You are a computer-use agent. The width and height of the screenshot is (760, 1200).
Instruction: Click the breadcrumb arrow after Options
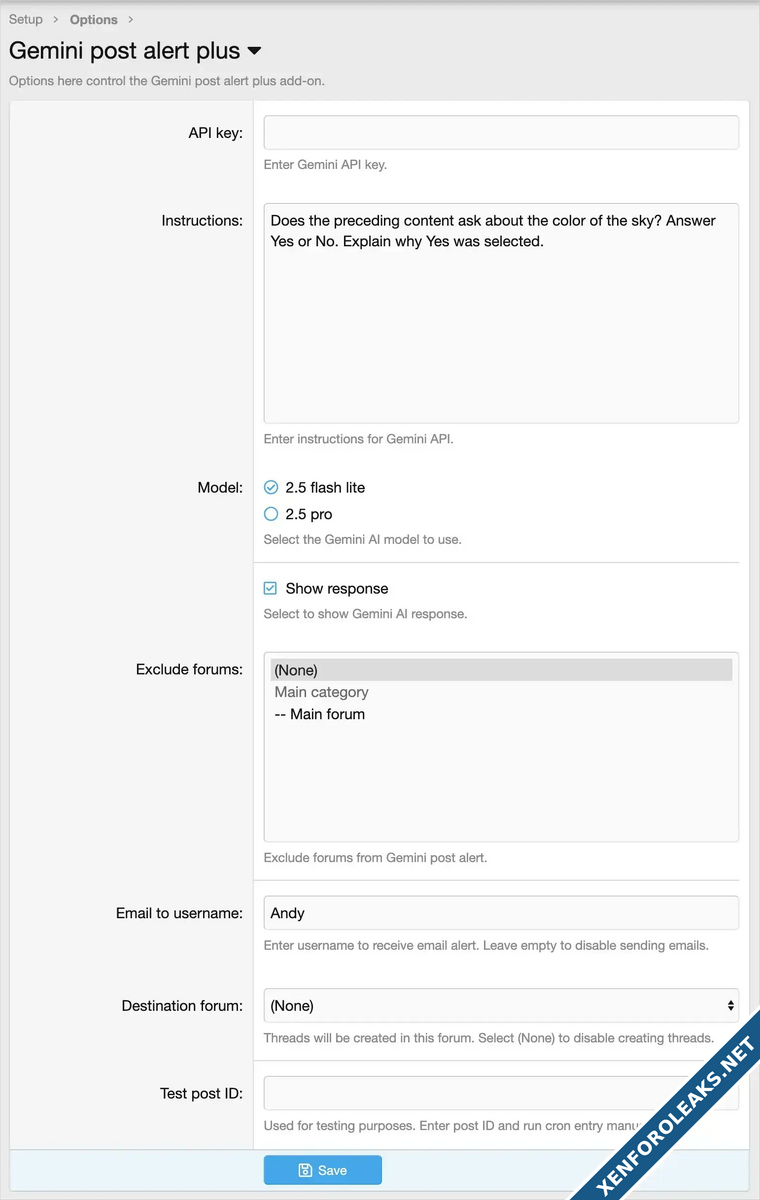pos(130,19)
